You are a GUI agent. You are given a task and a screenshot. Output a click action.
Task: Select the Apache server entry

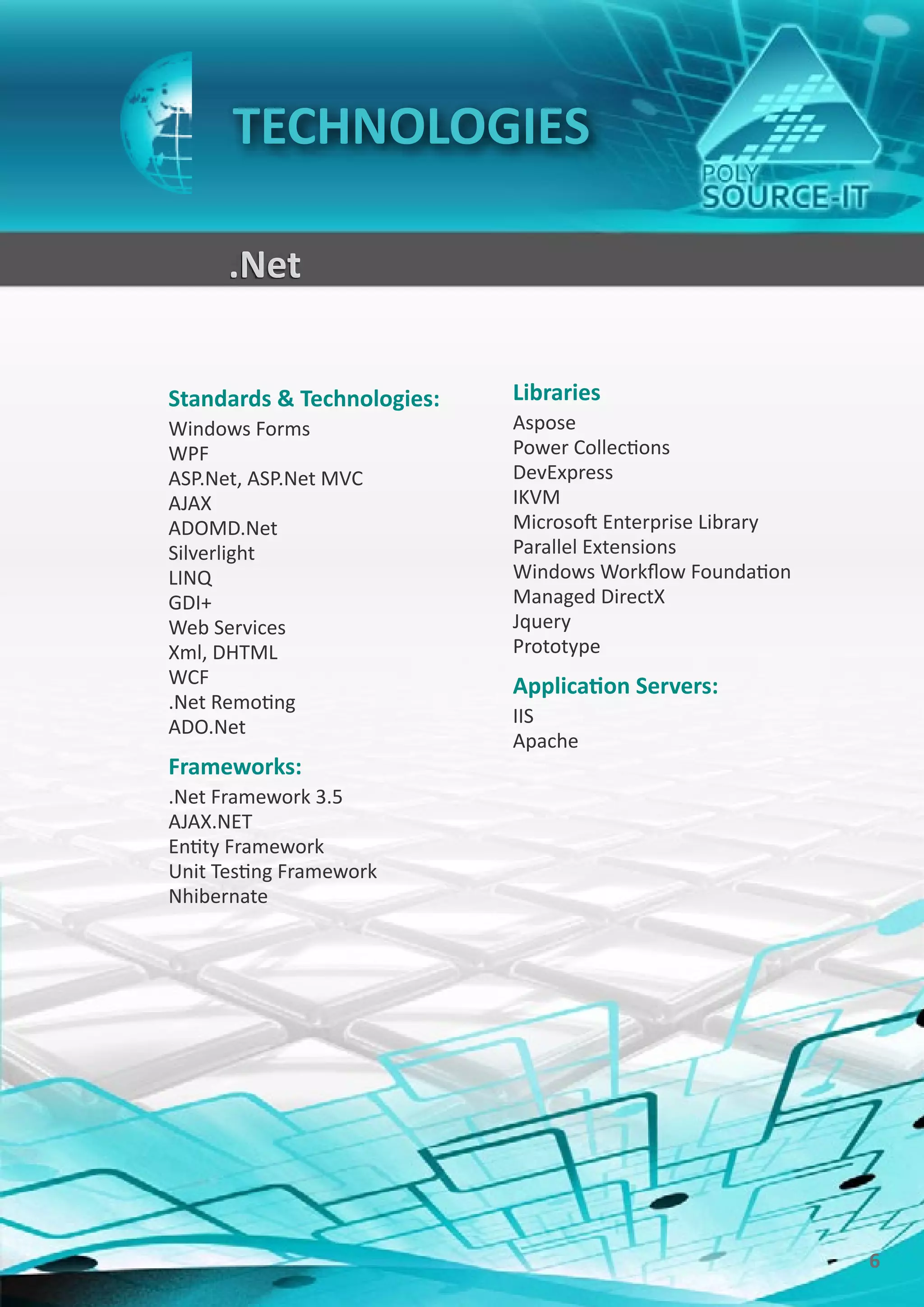click(545, 741)
